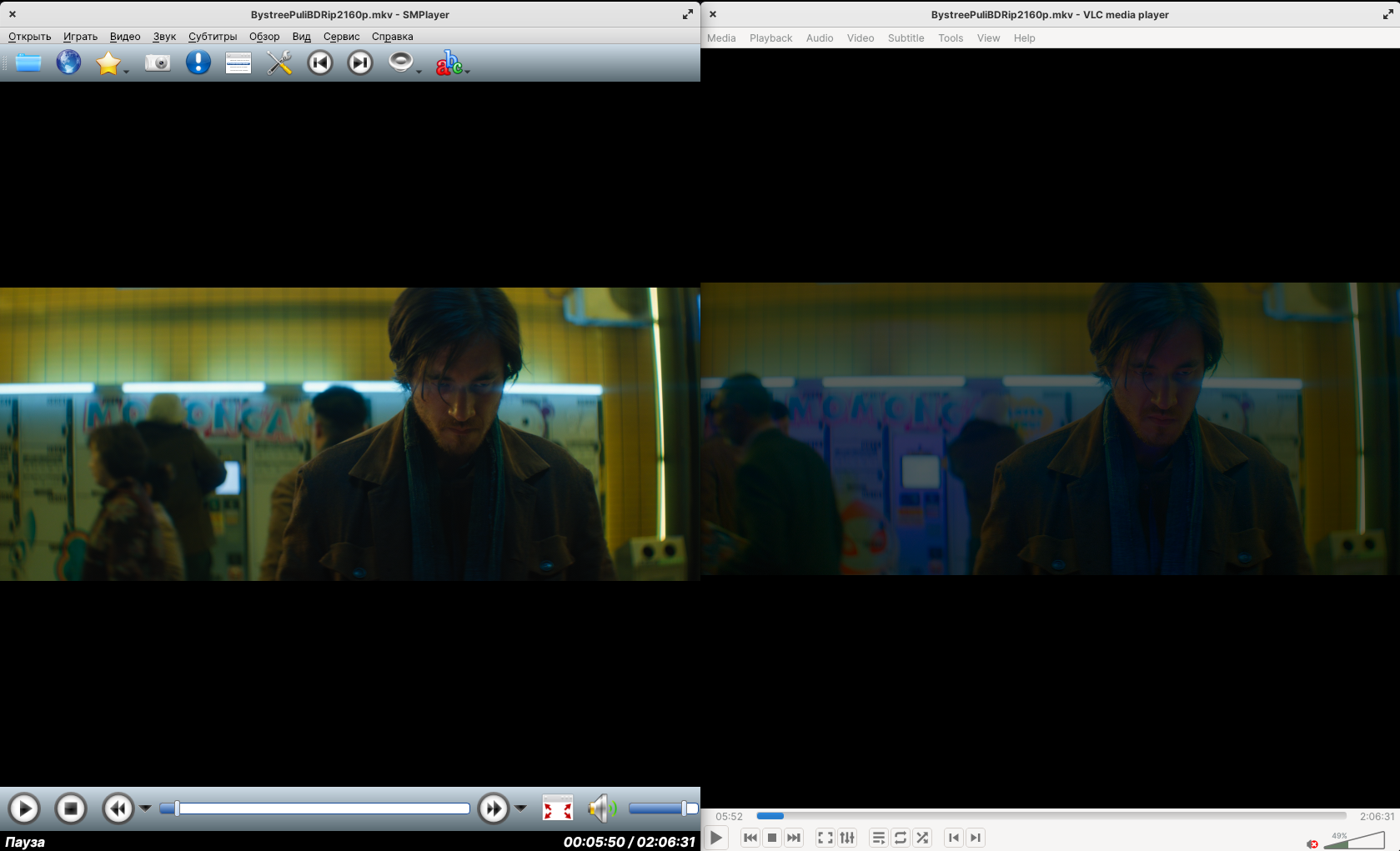Stop playback in SMPlayer

pos(71,808)
